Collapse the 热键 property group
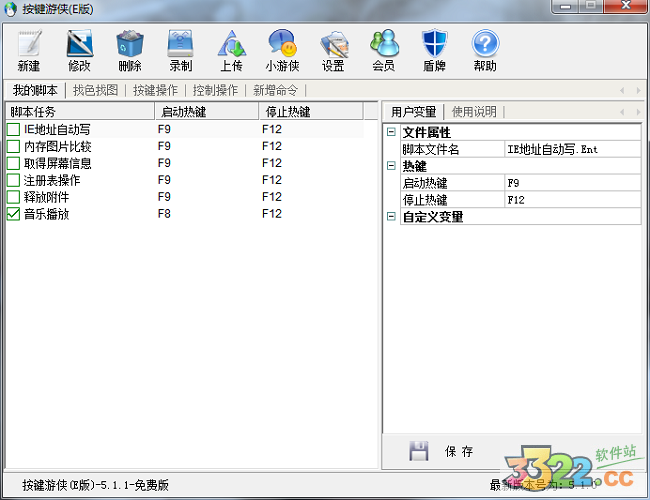Screen dimensions: 650x500 coord(391,166)
